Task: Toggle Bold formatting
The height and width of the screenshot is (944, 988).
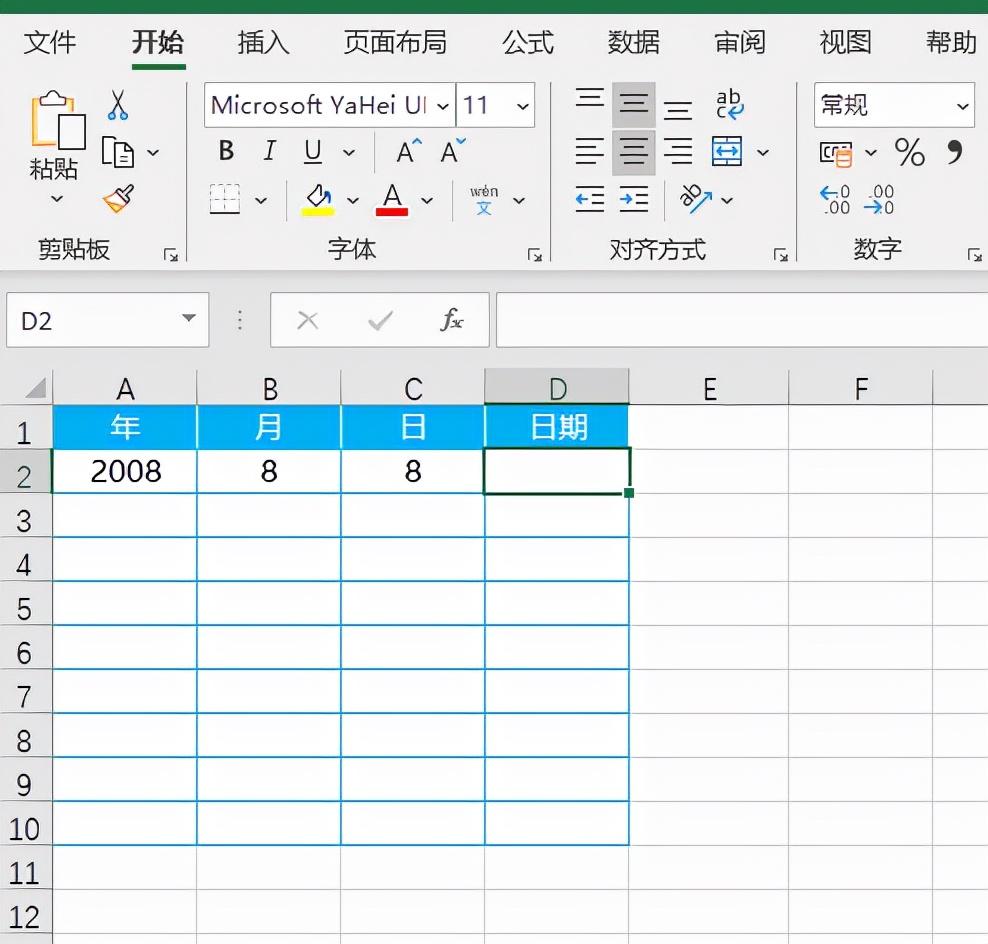Action: pyautogui.click(x=226, y=152)
